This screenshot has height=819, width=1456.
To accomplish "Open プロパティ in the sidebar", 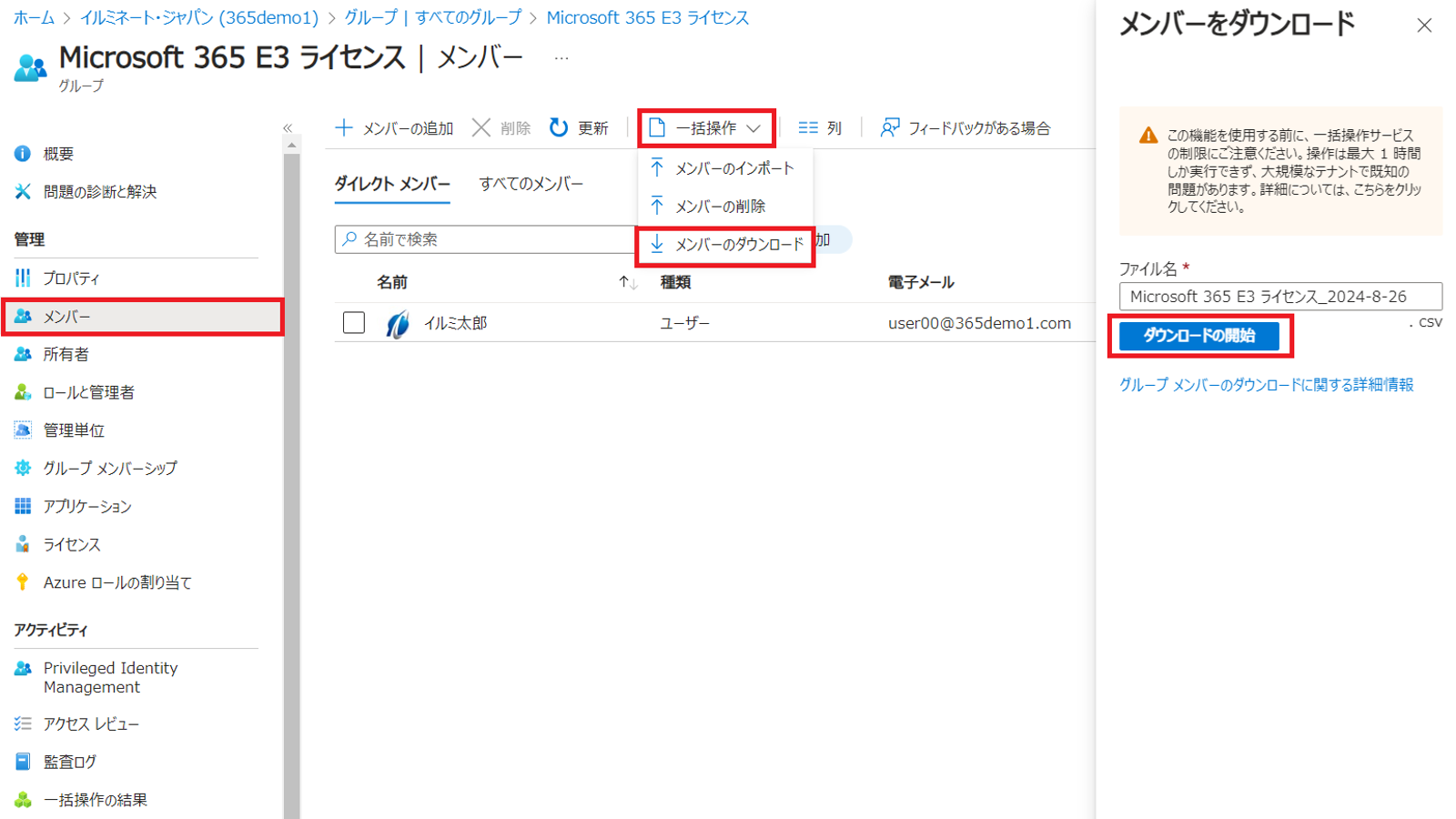I will pyautogui.click(x=71, y=278).
